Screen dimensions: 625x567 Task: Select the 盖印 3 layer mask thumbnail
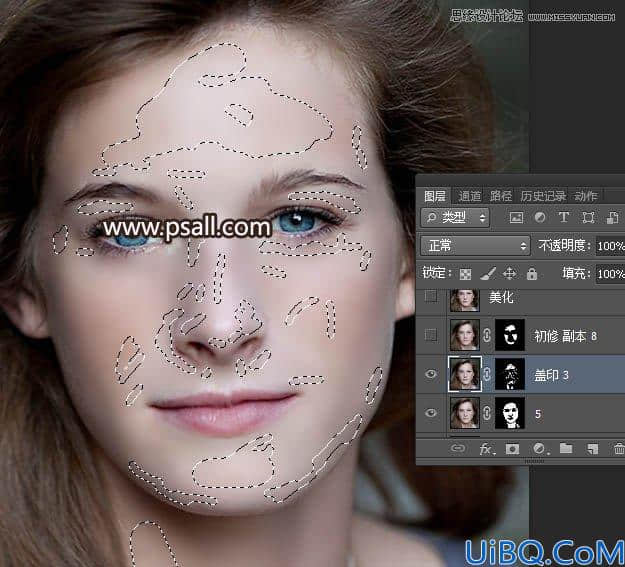(x=509, y=374)
